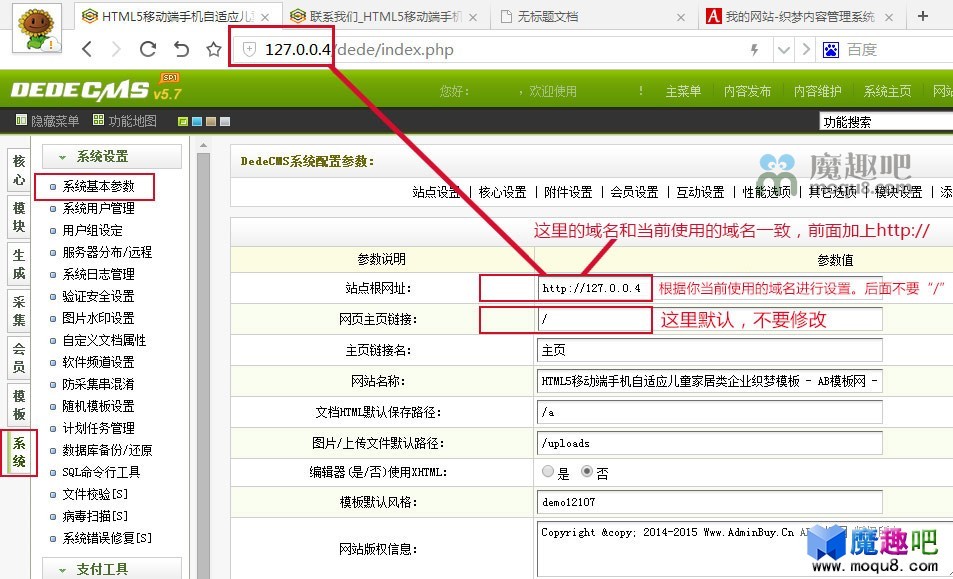Open 图片水印设置
The height and width of the screenshot is (579, 953).
[98, 318]
